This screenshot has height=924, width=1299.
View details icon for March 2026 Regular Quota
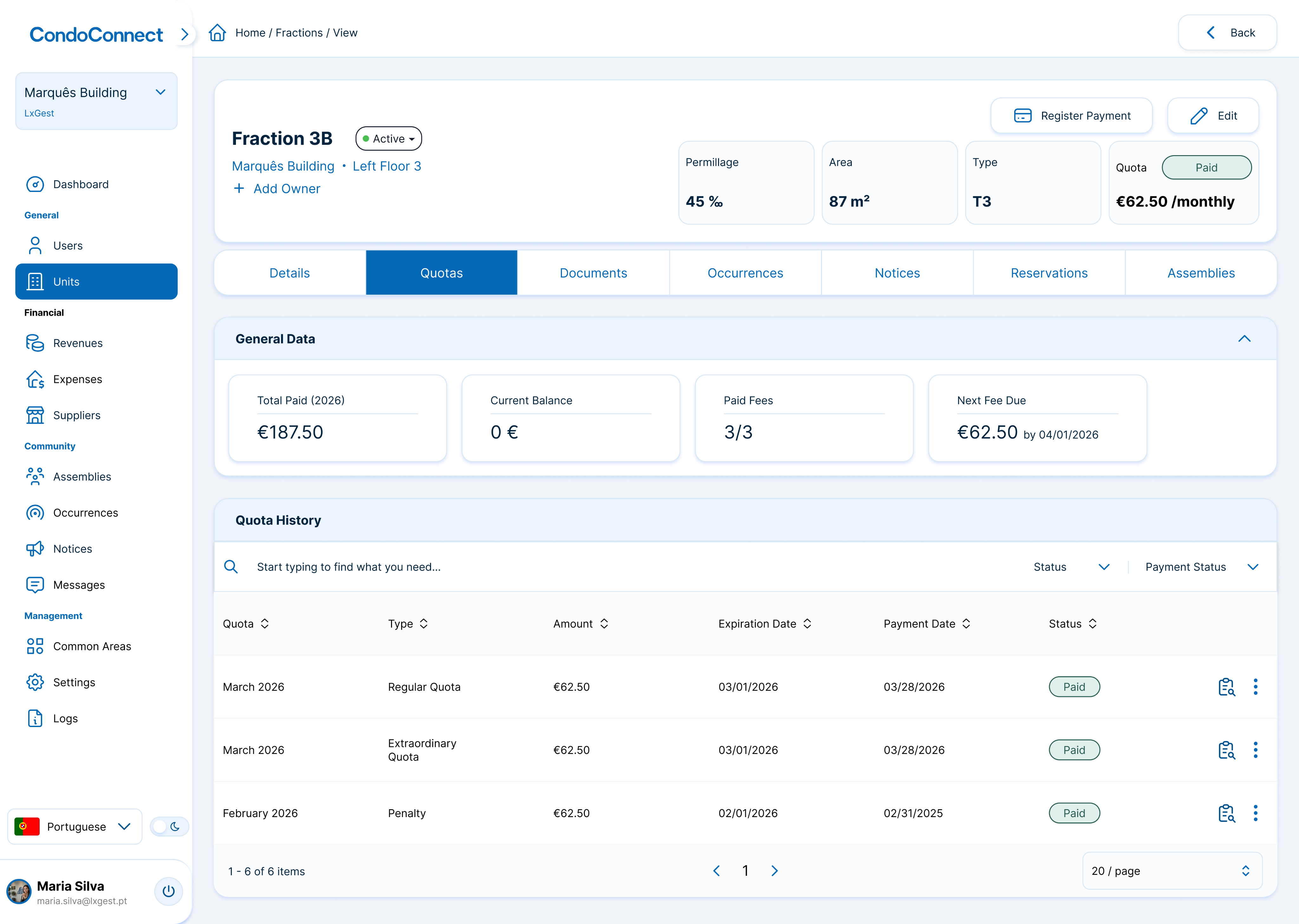pyautogui.click(x=1227, y=687)
